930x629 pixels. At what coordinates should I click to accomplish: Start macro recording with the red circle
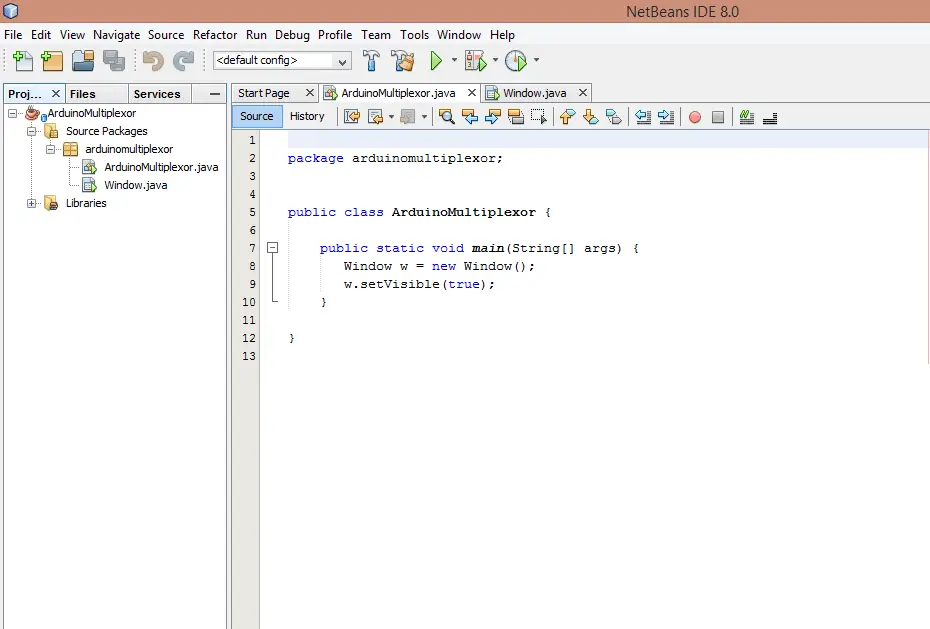point(695,117)
